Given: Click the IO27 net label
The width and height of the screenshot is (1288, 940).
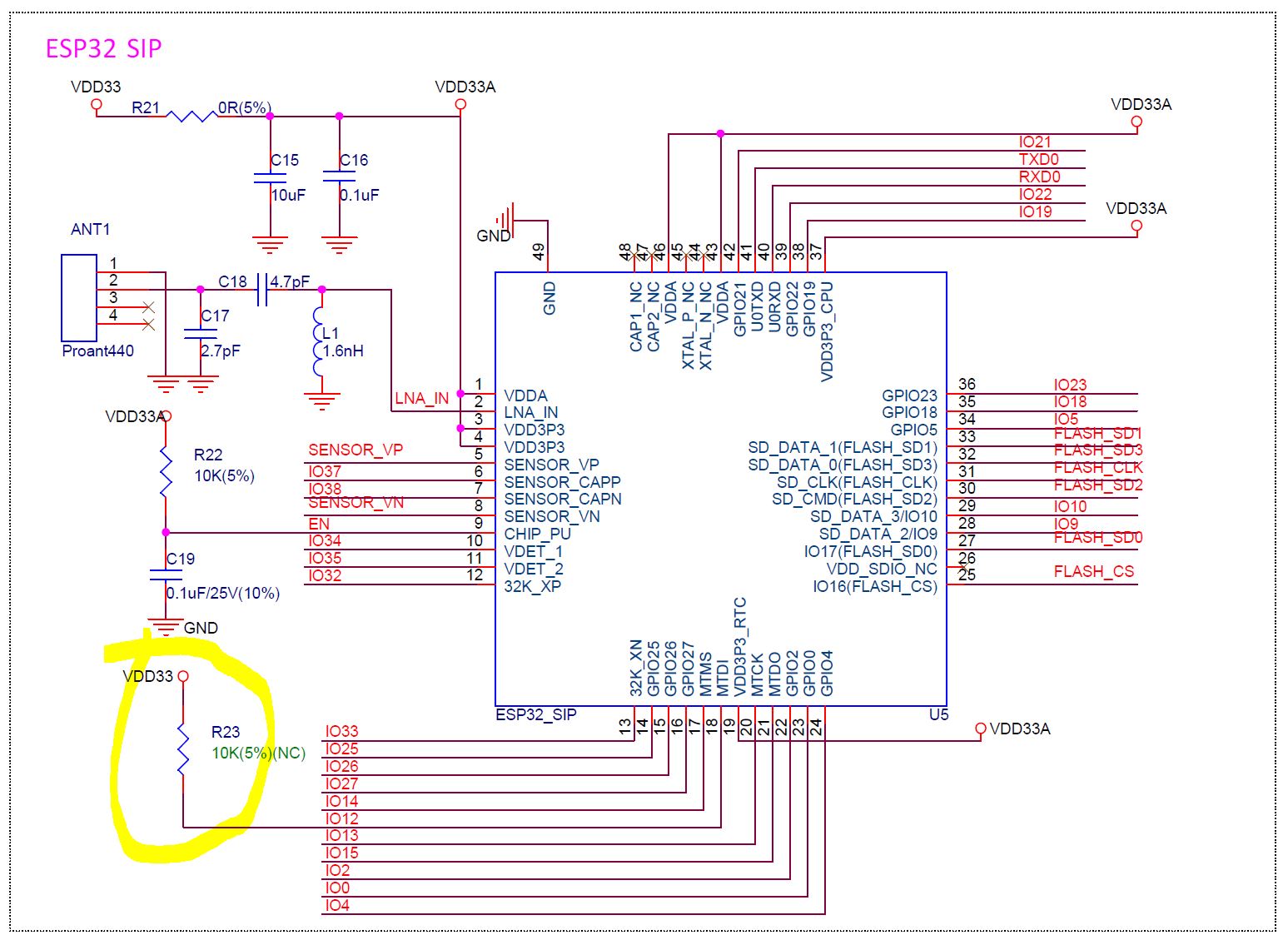Looking at the screenshot, I should (x=342, y=784).
